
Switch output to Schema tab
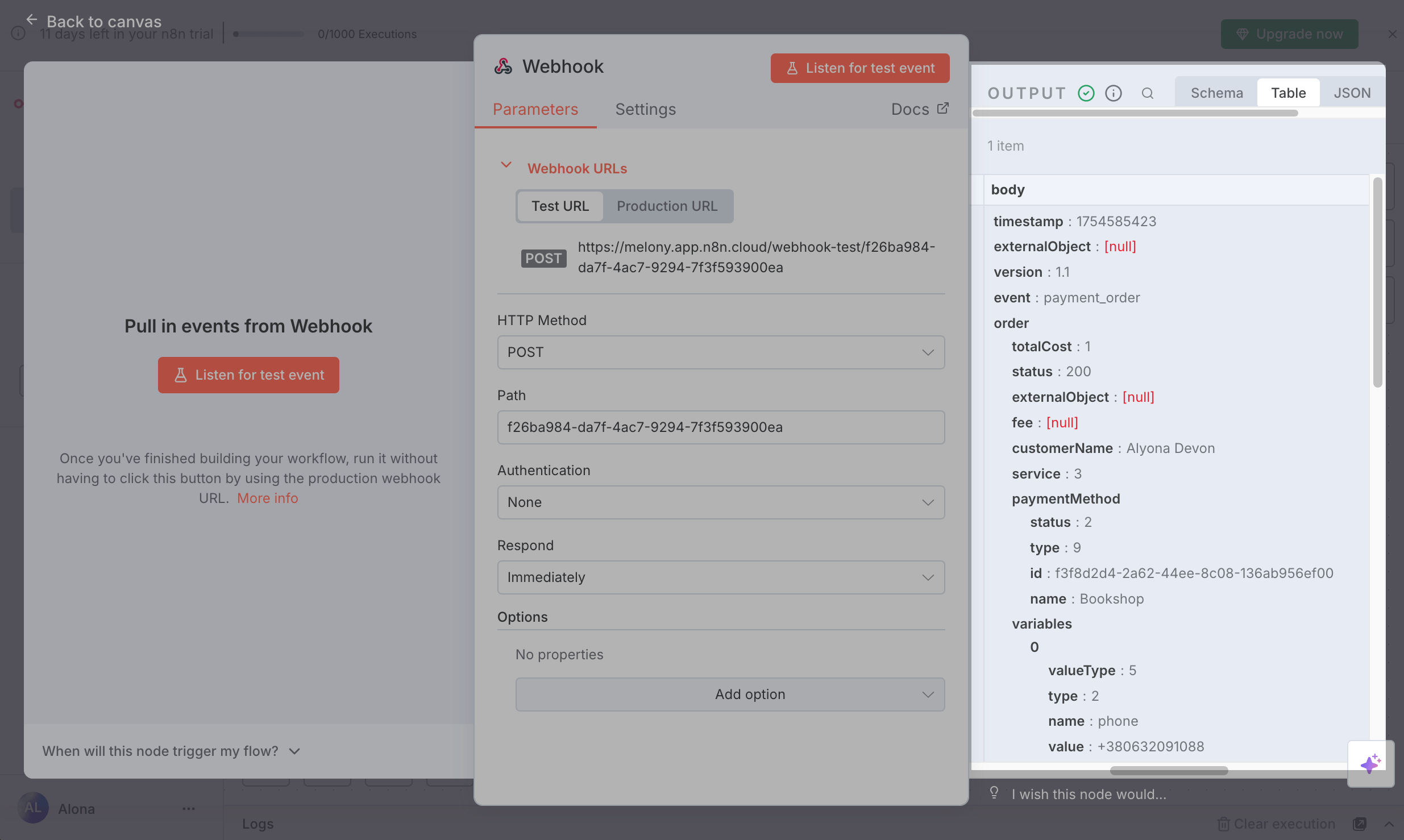pos(1216,93)
